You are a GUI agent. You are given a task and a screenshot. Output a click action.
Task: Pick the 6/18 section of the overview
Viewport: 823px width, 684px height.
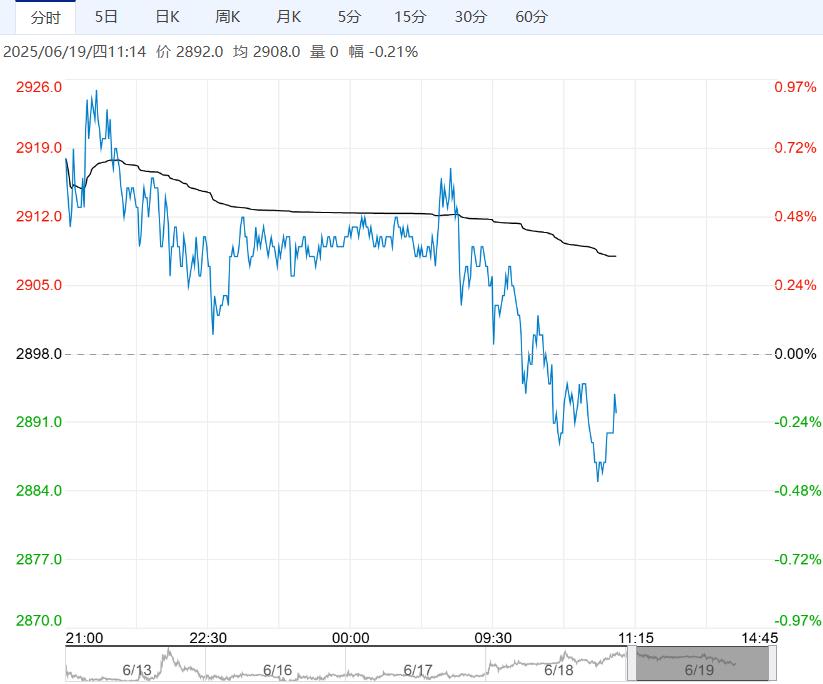(558, 669)
